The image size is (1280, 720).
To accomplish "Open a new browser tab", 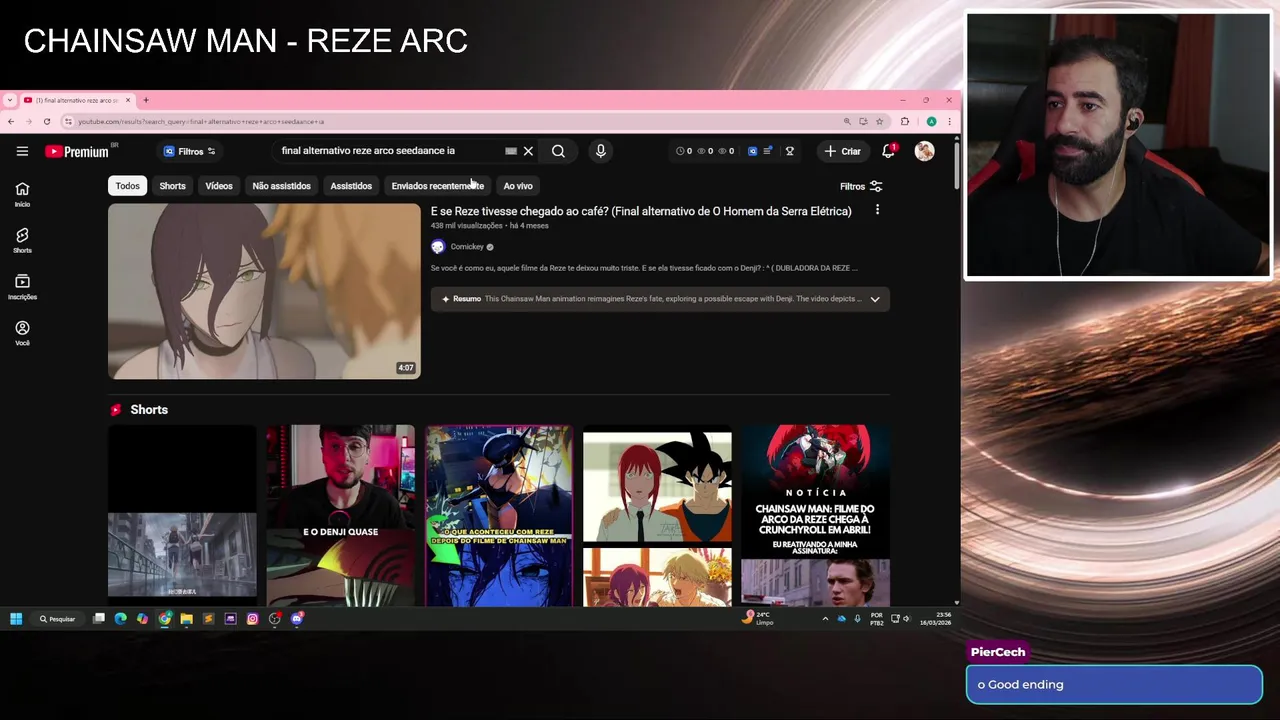I will pyautogui.click(x=145, y=100).
